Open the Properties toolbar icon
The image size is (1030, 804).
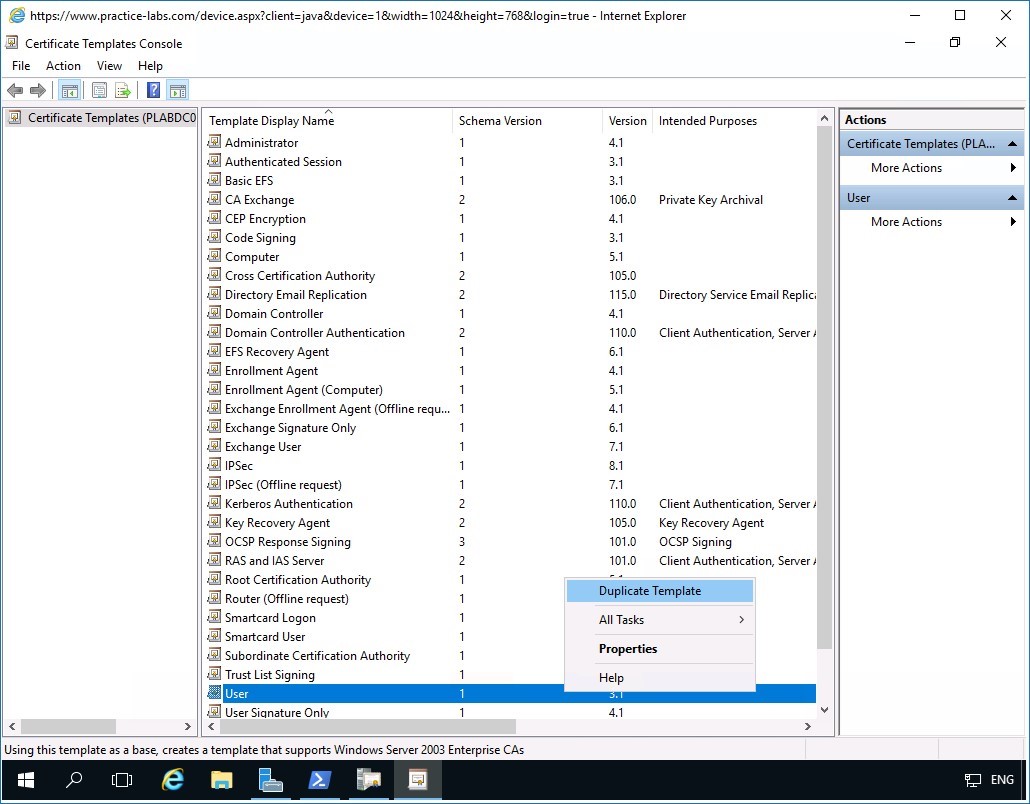coord(99,90)
